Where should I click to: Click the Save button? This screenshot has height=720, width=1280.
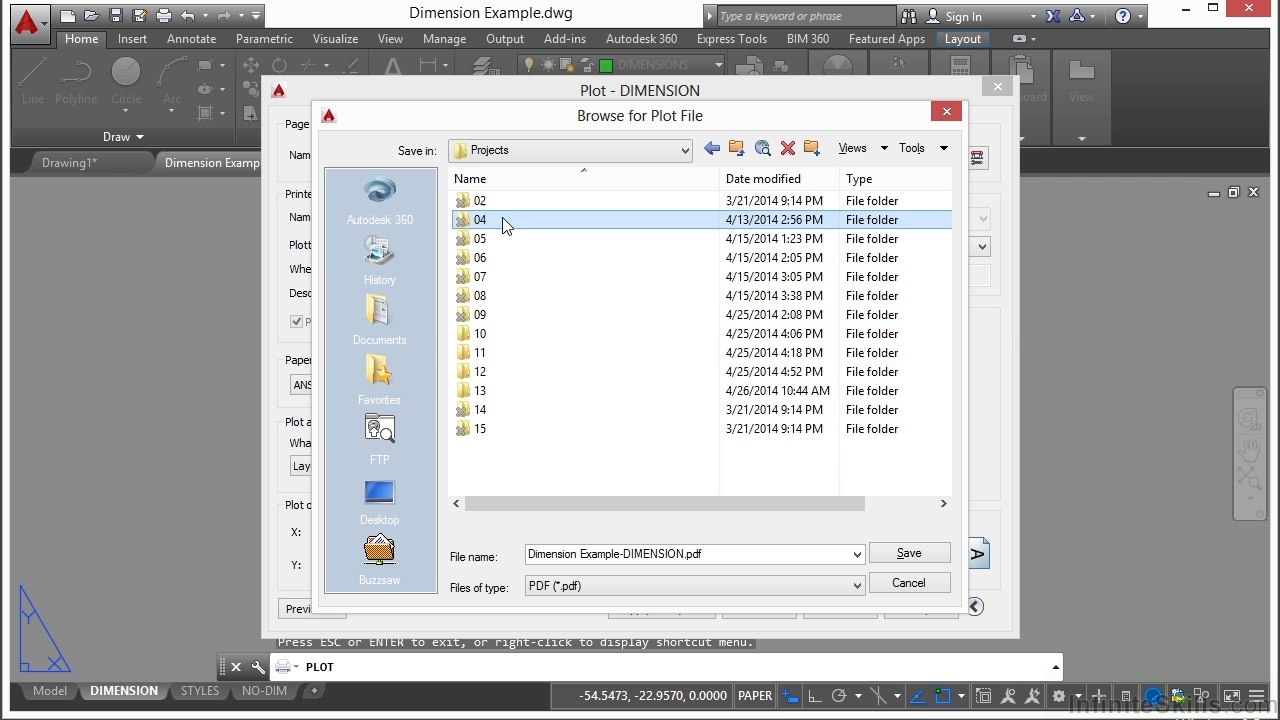coord(909,553)
